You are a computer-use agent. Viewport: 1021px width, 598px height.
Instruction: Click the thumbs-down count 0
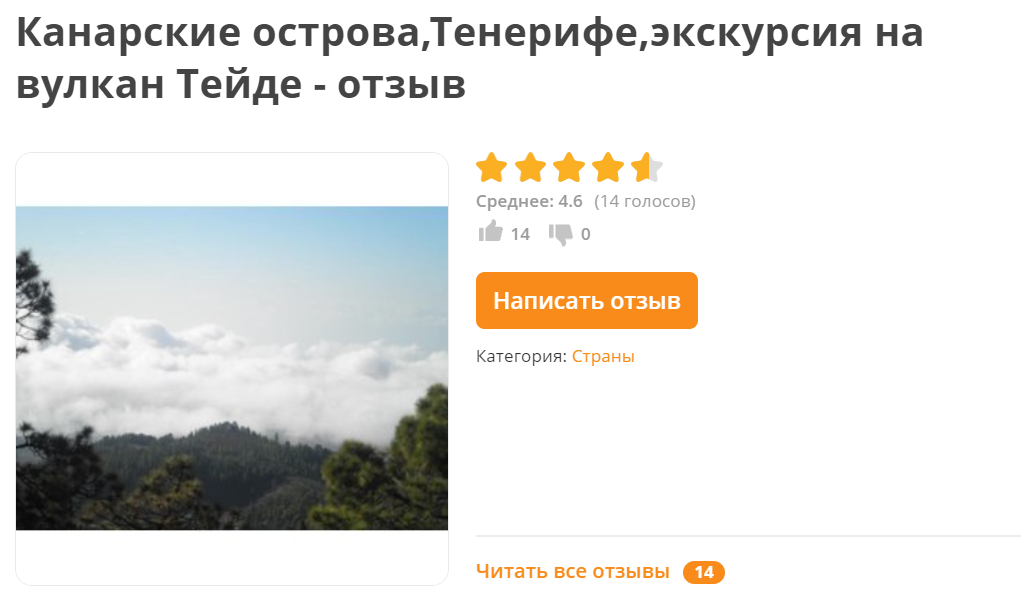(x=585, y=235)
